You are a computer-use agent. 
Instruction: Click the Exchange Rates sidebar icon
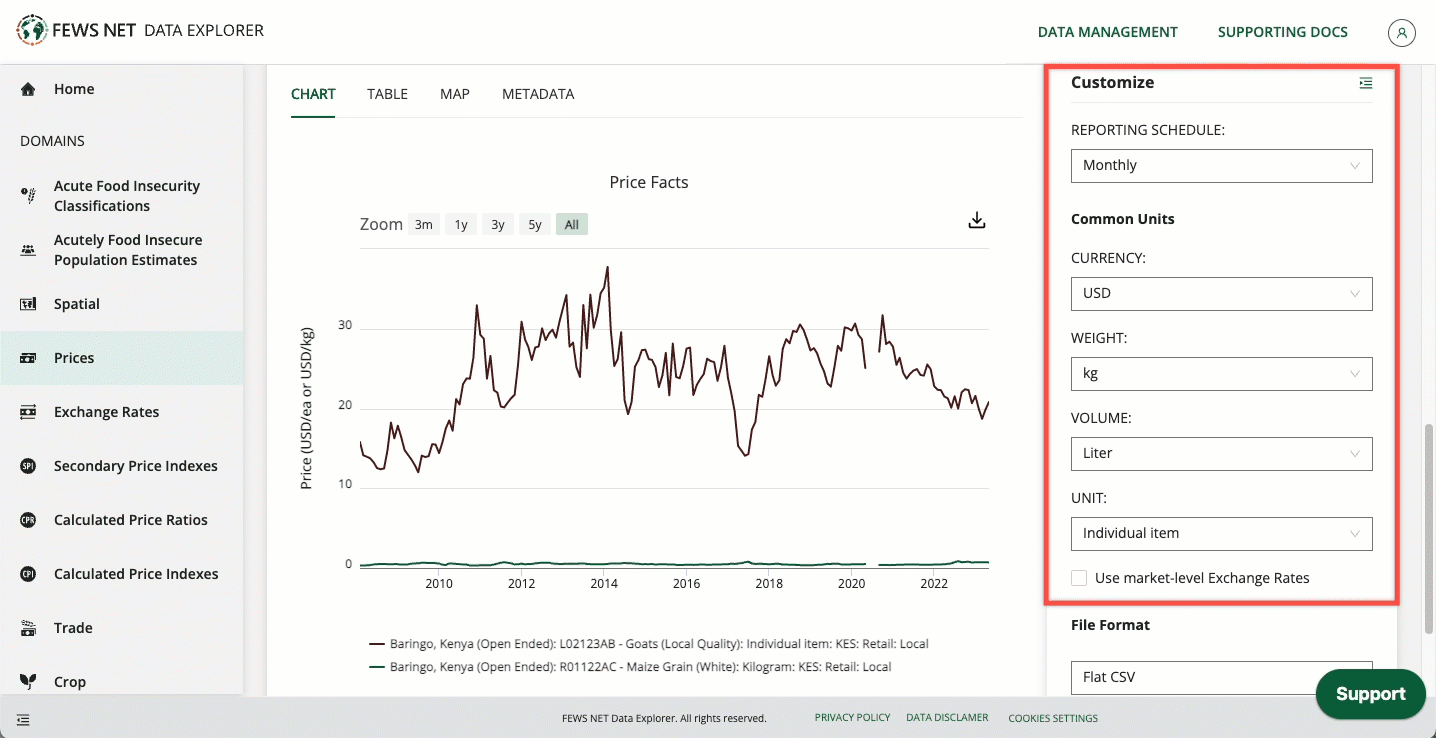(26, 412)
